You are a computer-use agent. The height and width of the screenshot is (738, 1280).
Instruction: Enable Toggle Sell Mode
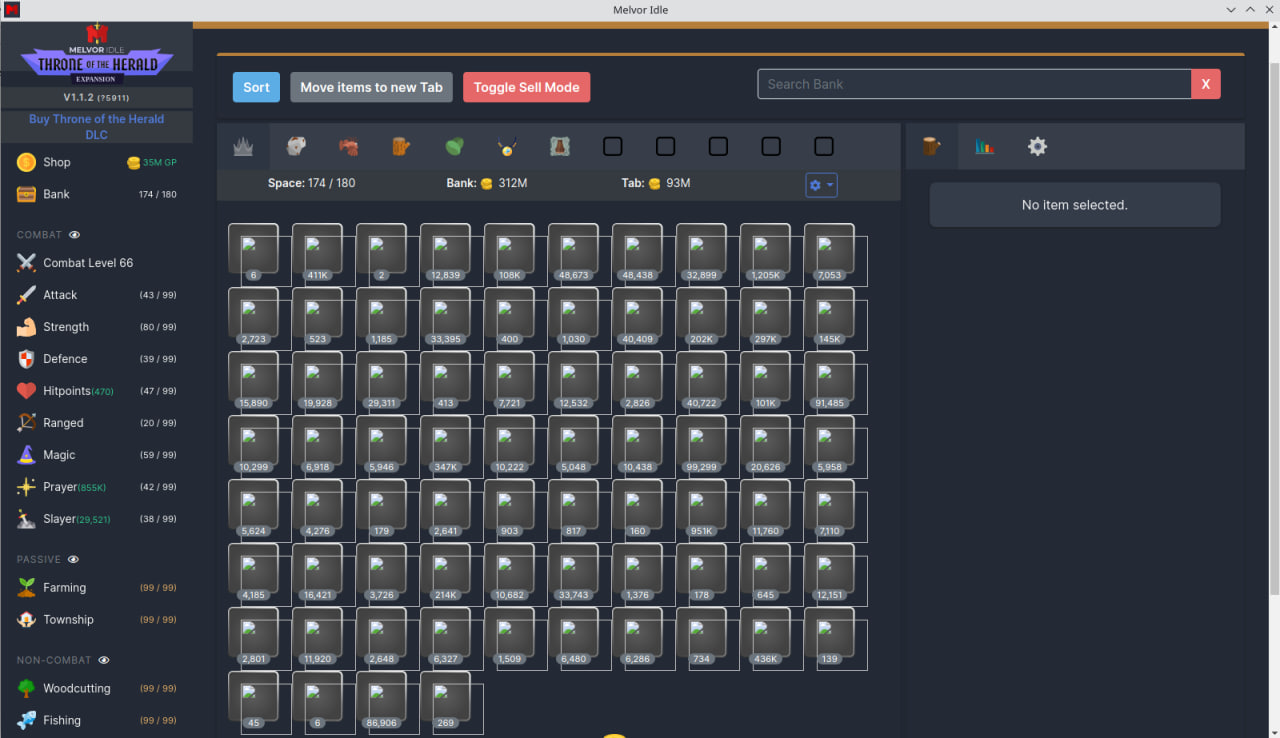tap(526, 87)
